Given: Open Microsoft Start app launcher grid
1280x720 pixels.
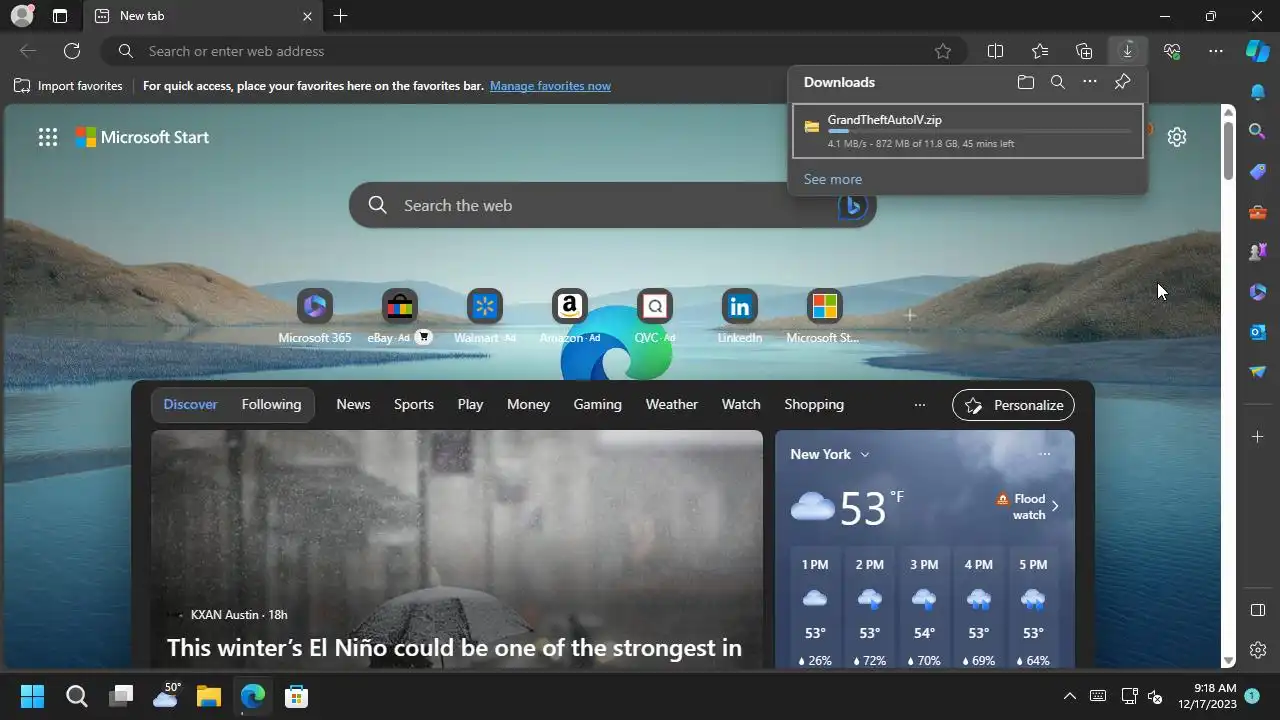Looking at the screenshot, I should (x=48, y=137).
